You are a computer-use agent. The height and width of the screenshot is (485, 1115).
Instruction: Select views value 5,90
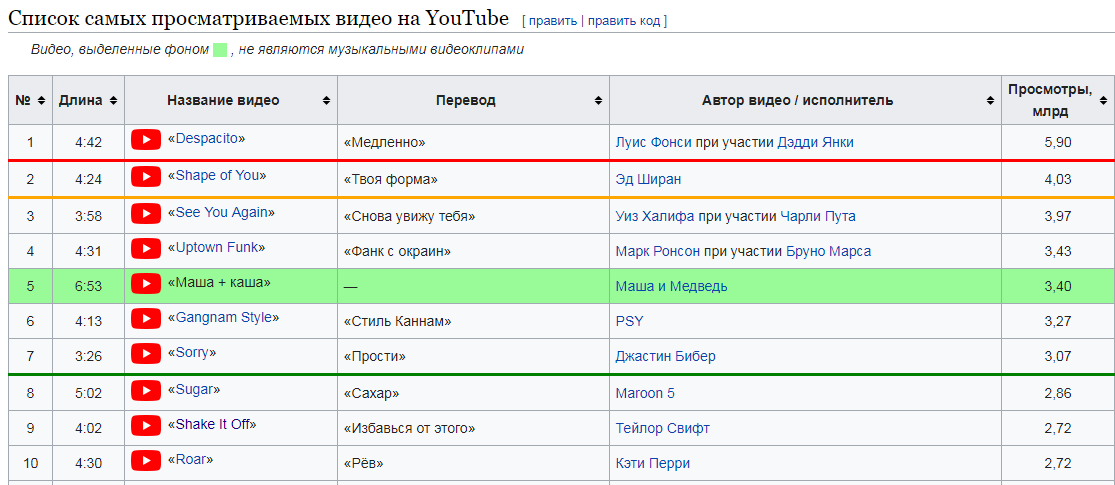tap(1057, 142)
